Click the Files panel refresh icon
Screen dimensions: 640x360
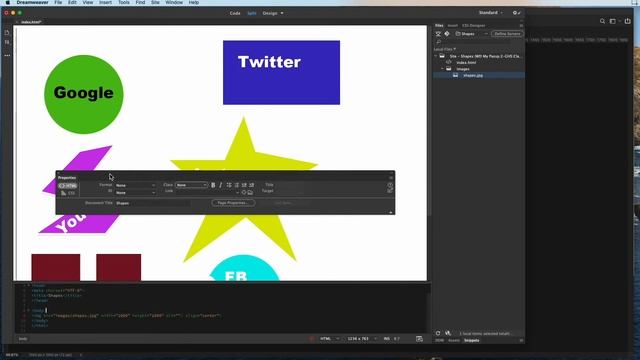pos(438,333)
